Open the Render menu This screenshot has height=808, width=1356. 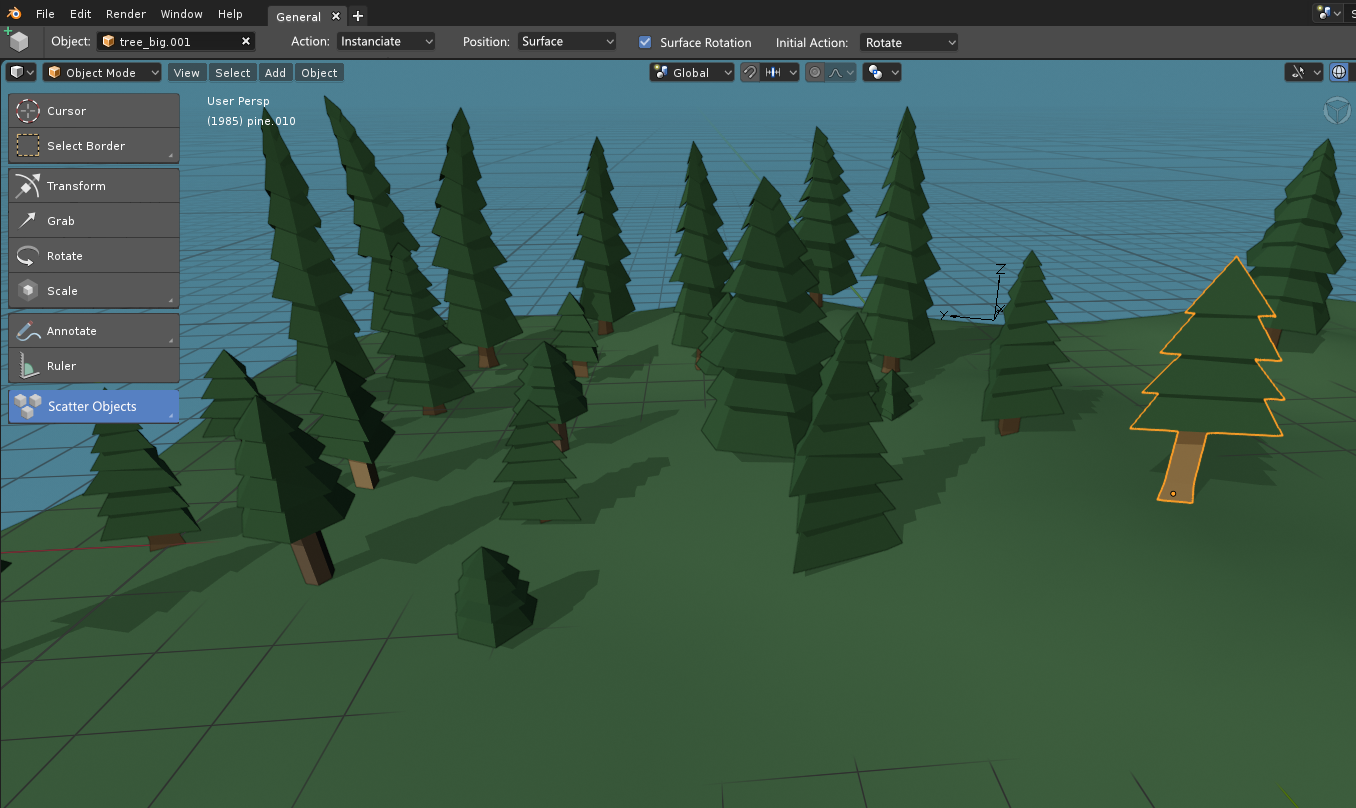click(126, 14)
